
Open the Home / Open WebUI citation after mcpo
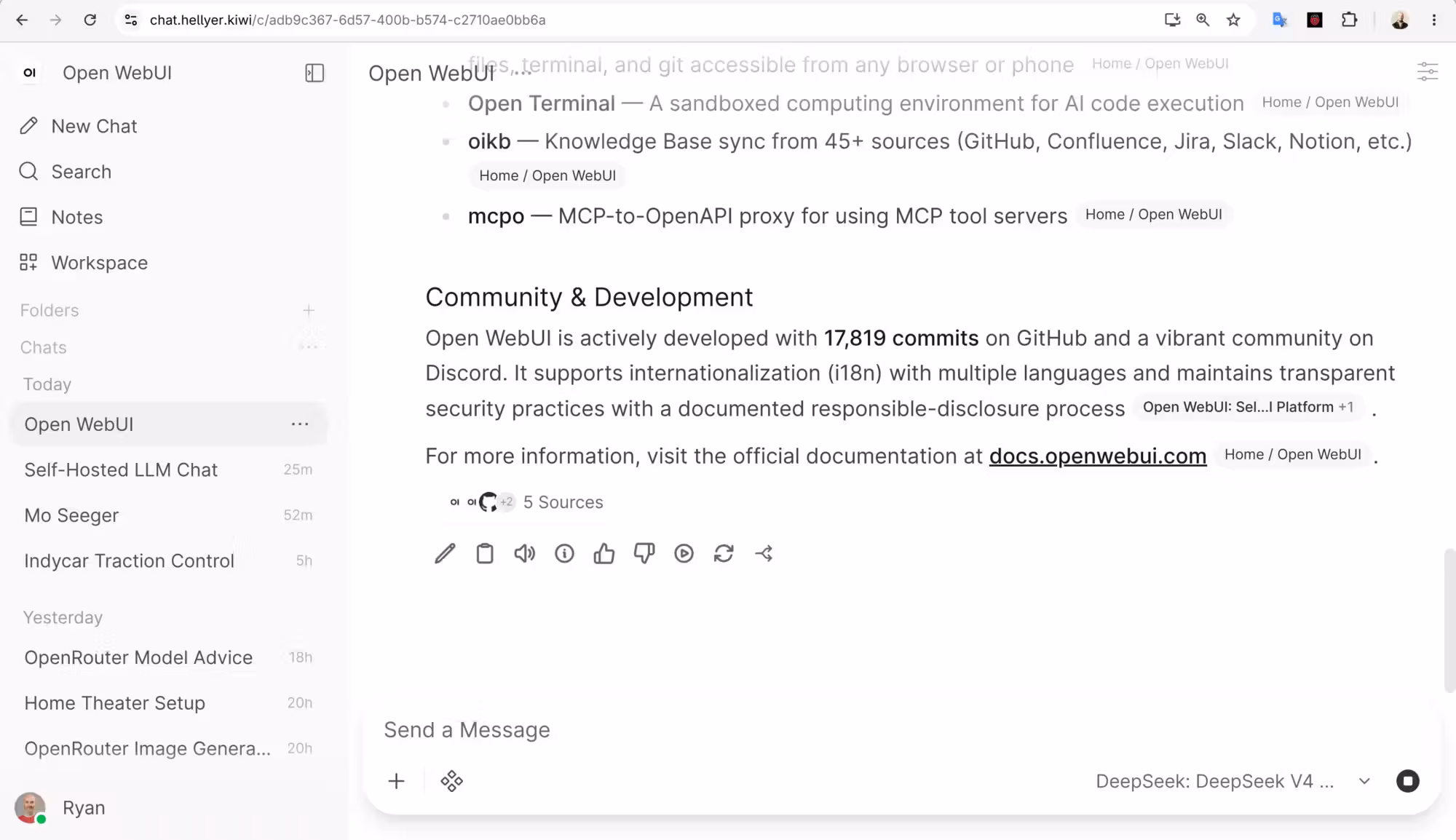pyautogui.click(x=1153, y=215)
